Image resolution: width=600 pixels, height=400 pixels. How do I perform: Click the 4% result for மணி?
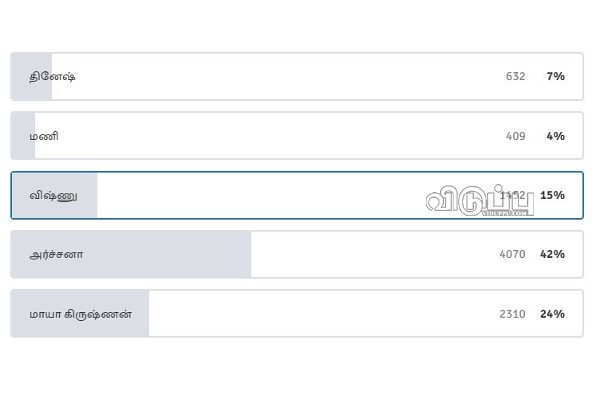point(555,136)
